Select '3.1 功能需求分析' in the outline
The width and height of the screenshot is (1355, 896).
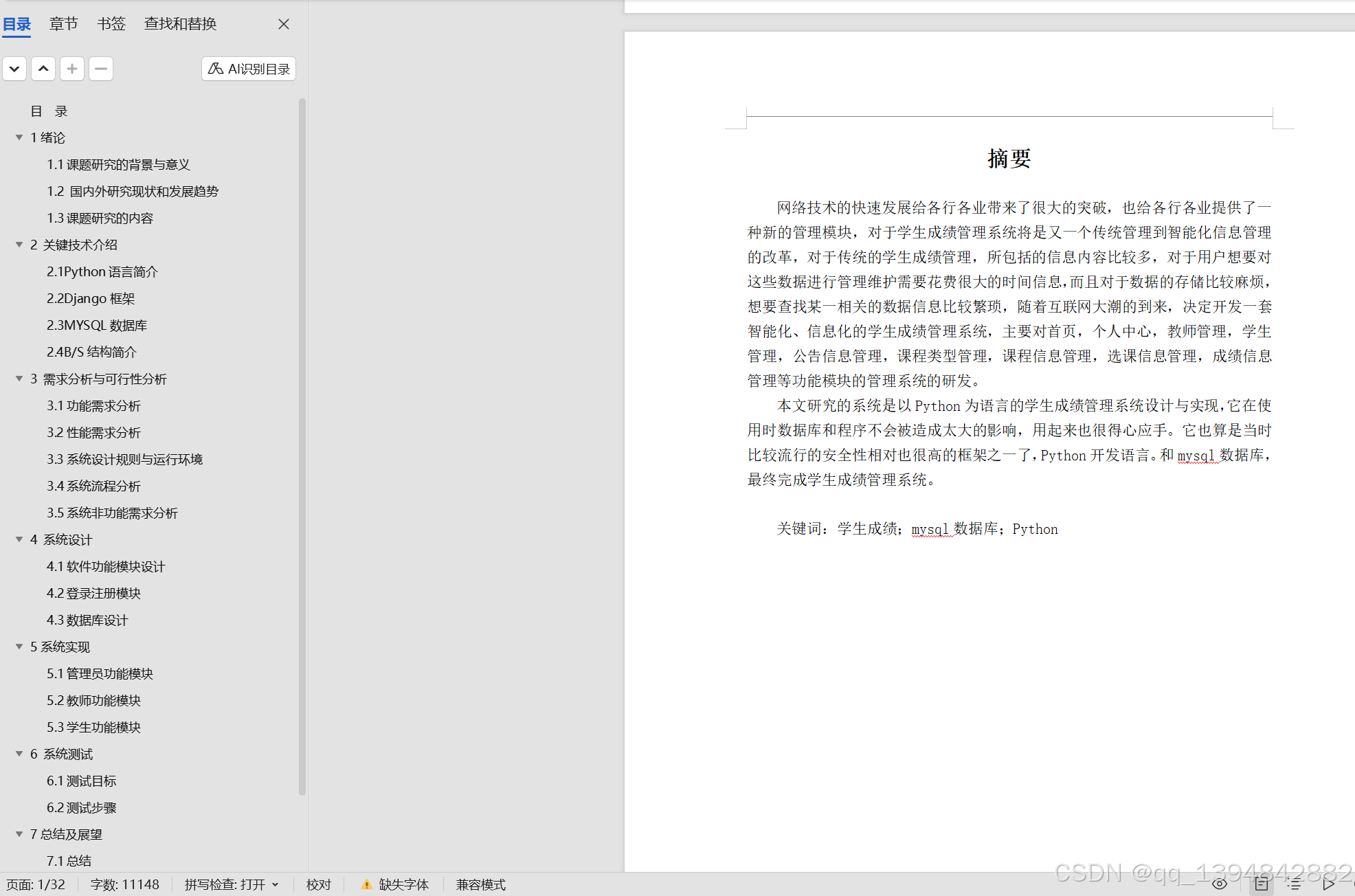tap(93, 405)
